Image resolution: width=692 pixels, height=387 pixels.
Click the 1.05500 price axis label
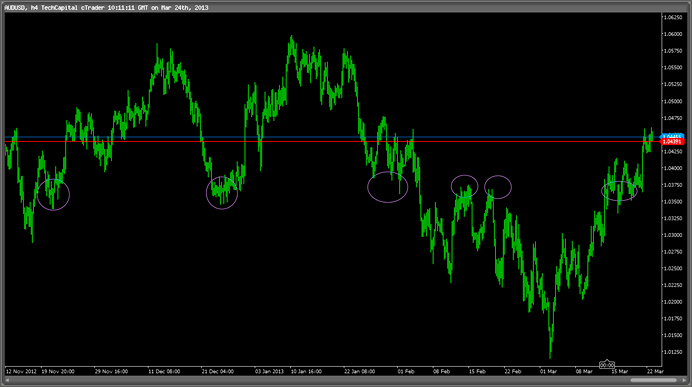click(x=673, y=68)
